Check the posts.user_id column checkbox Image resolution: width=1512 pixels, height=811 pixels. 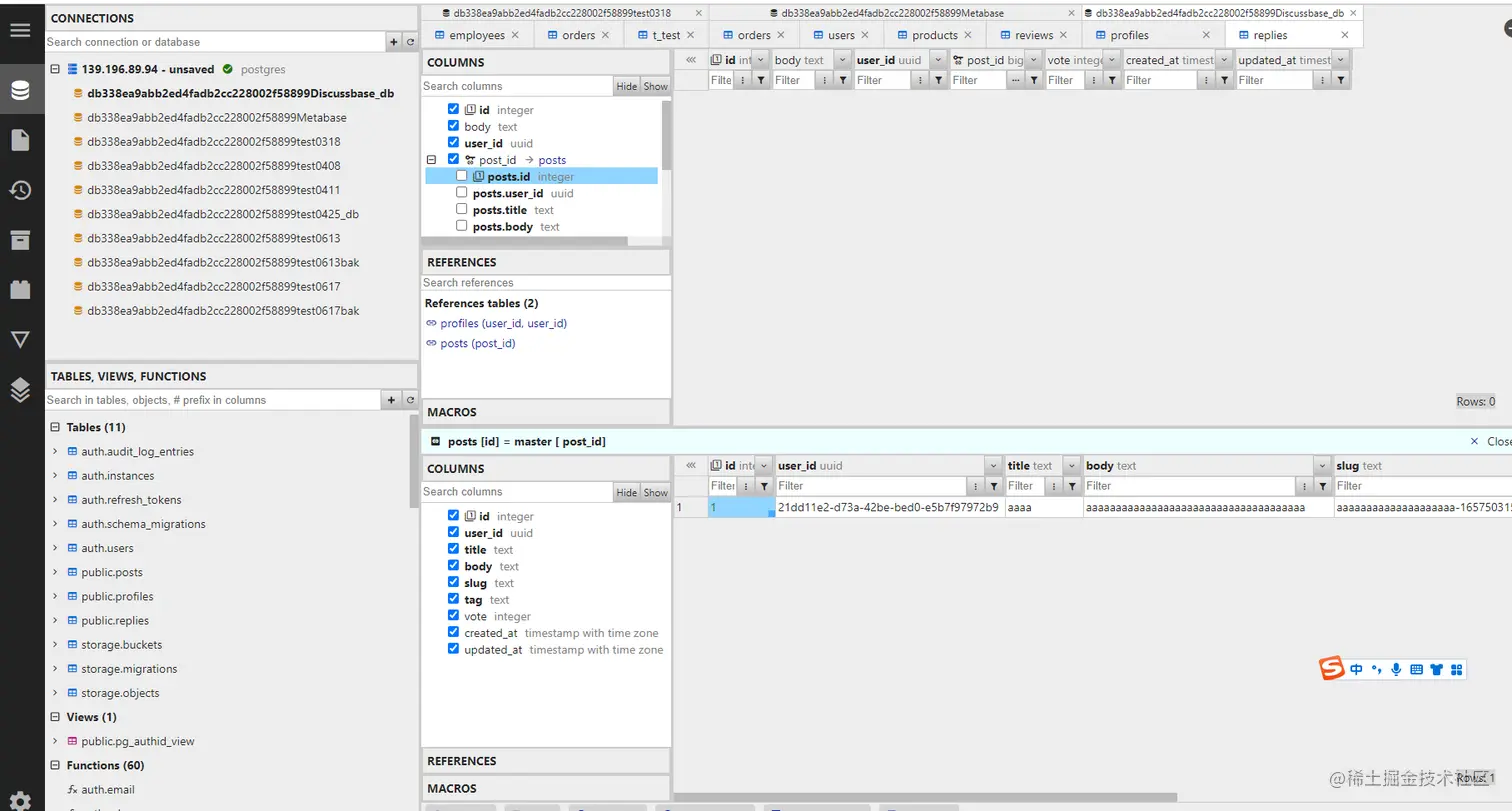(x=461, y=193)
